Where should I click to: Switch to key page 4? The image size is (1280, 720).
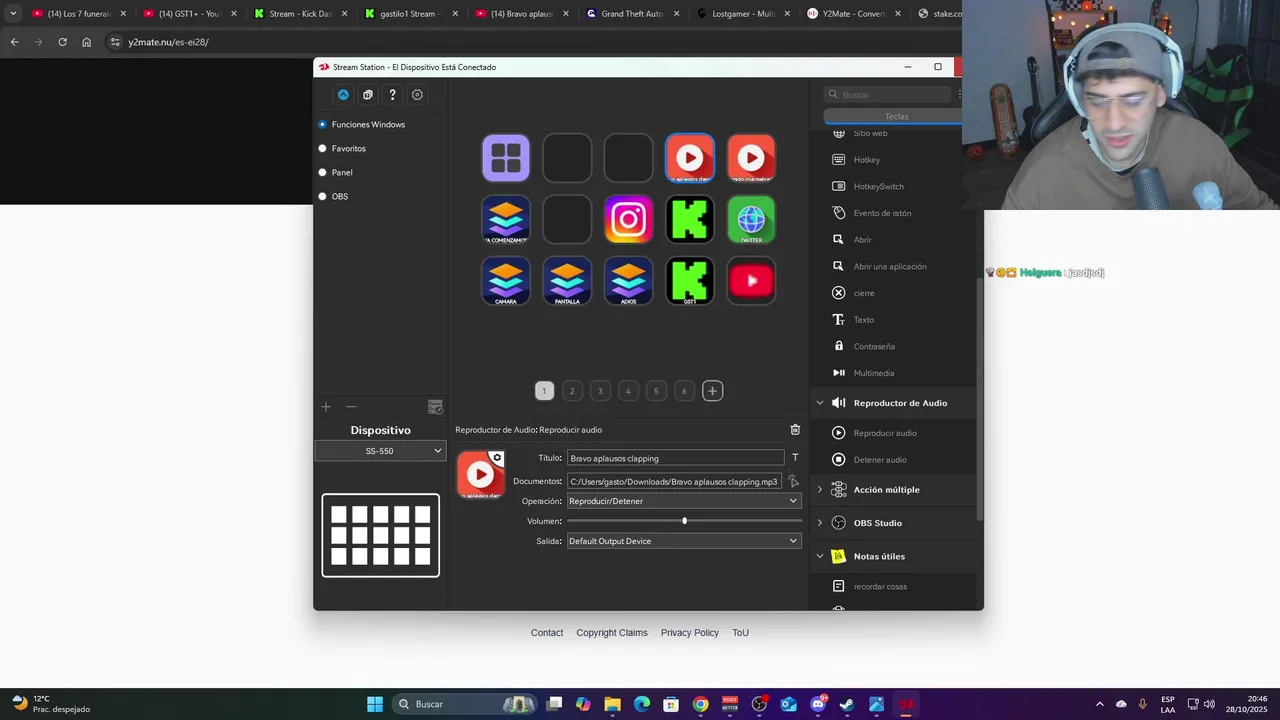628,391
